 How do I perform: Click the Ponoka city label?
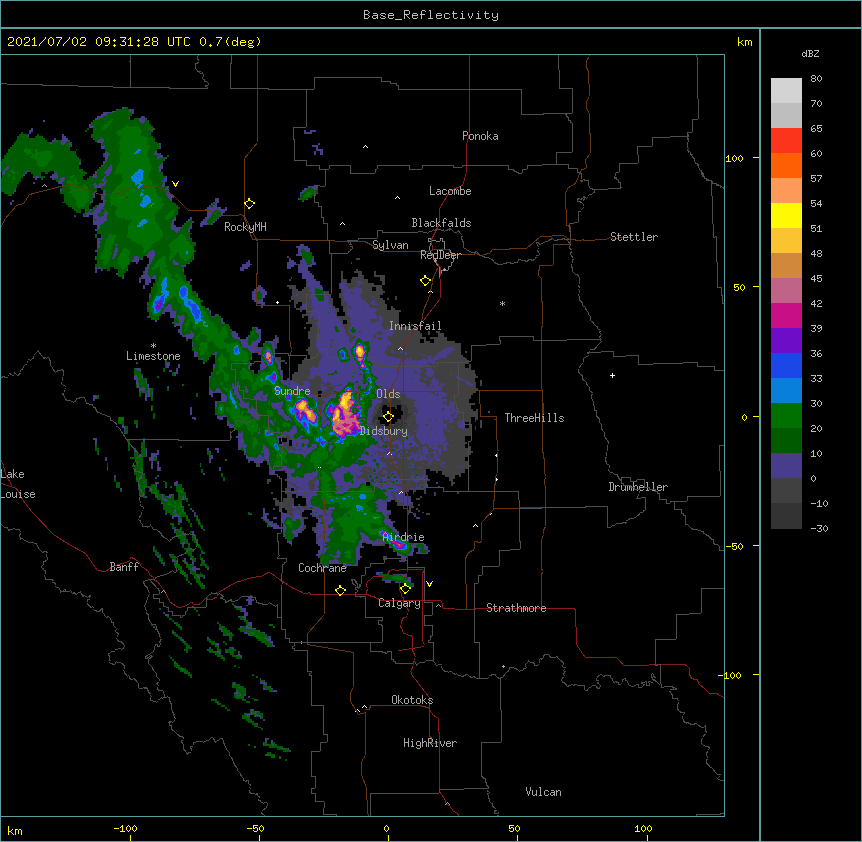[480, 136]
